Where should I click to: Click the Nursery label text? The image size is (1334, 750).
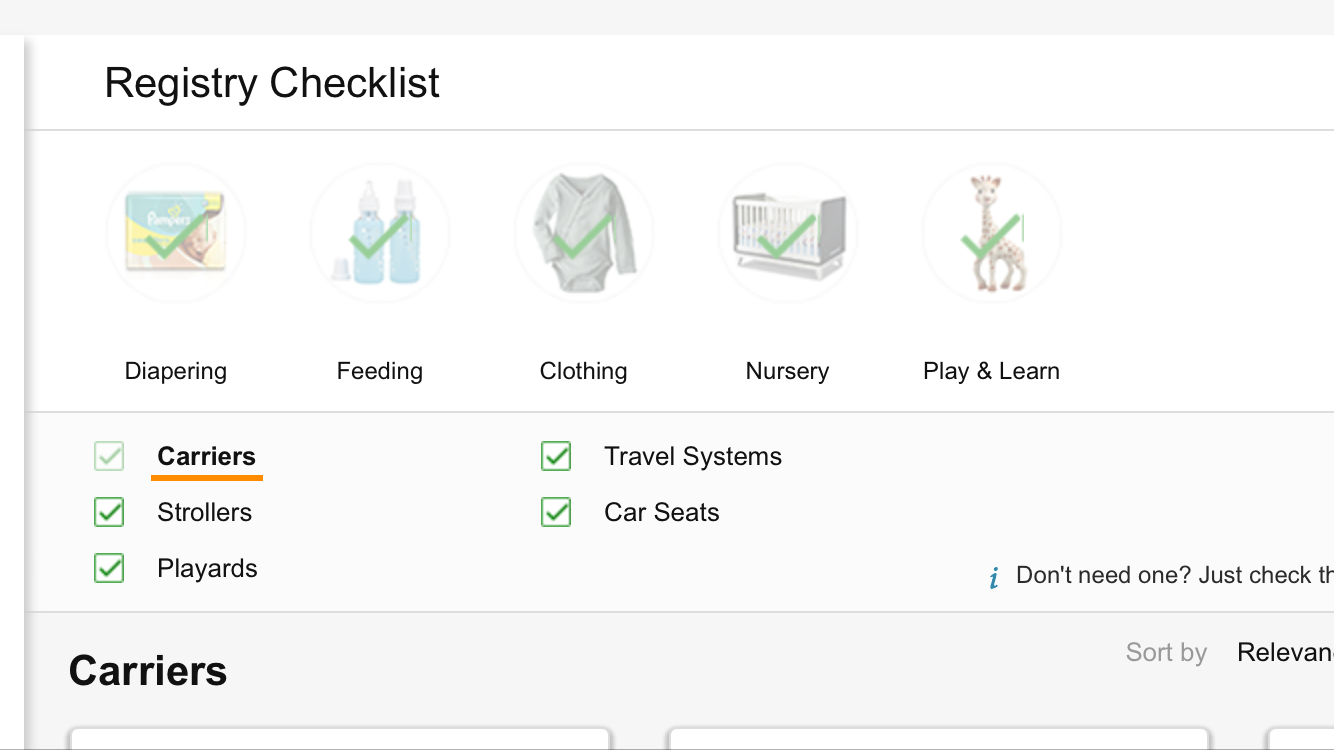coord(788,371)
